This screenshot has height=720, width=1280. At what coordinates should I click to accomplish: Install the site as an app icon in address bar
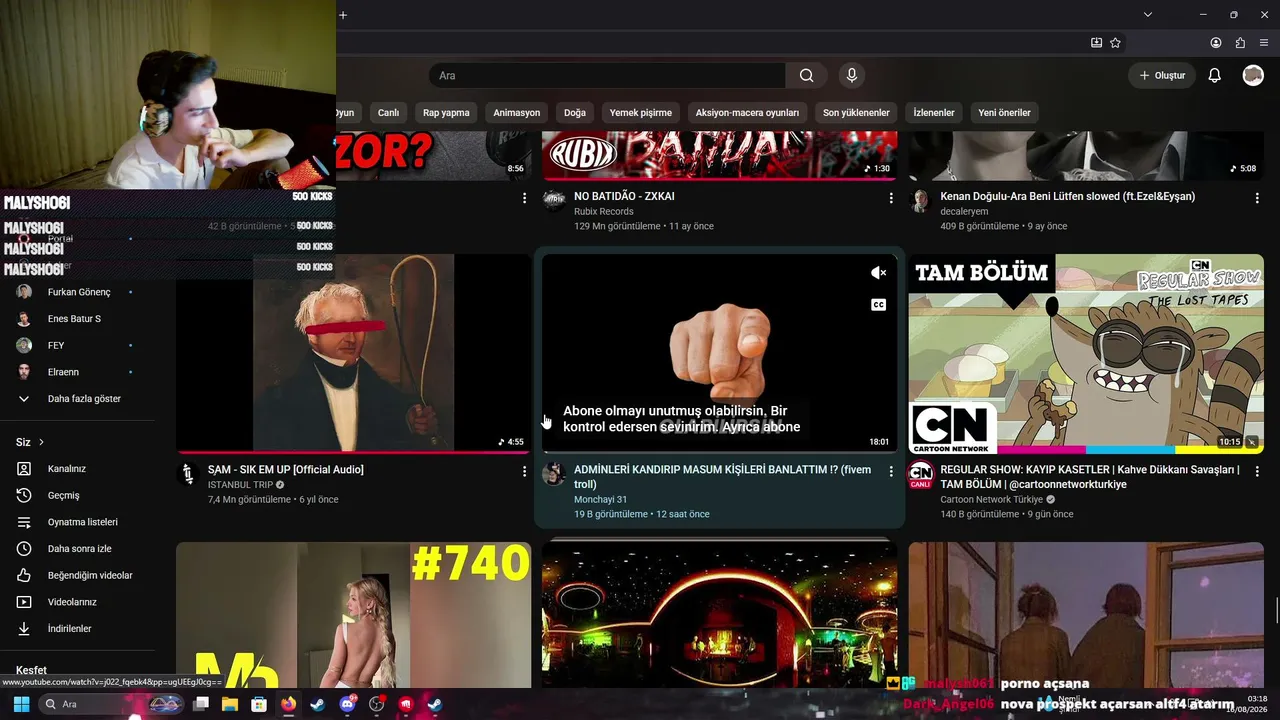pyautogui.click(x=1096, y=43)
